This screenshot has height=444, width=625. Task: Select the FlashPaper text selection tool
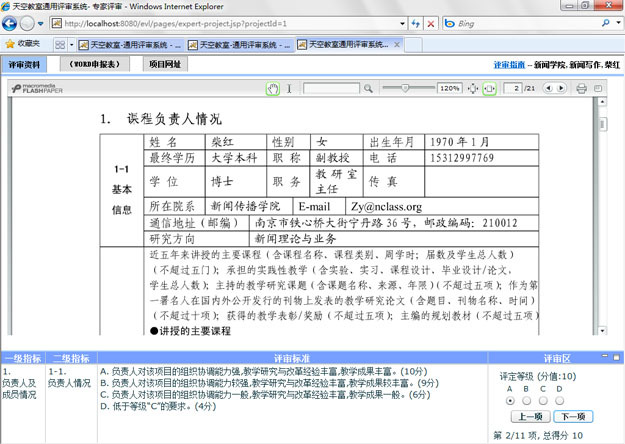(289, 88)
